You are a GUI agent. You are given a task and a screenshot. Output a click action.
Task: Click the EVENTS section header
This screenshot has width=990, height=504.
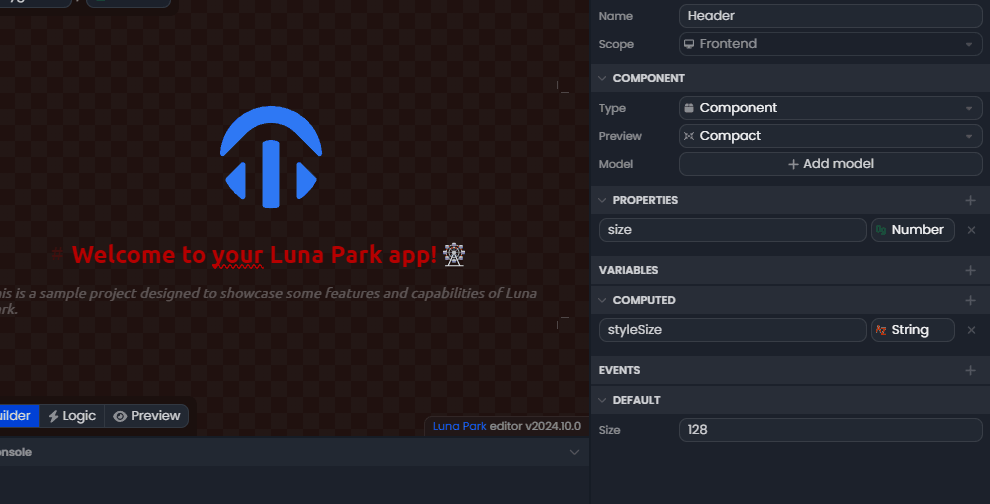coord(790,370)
